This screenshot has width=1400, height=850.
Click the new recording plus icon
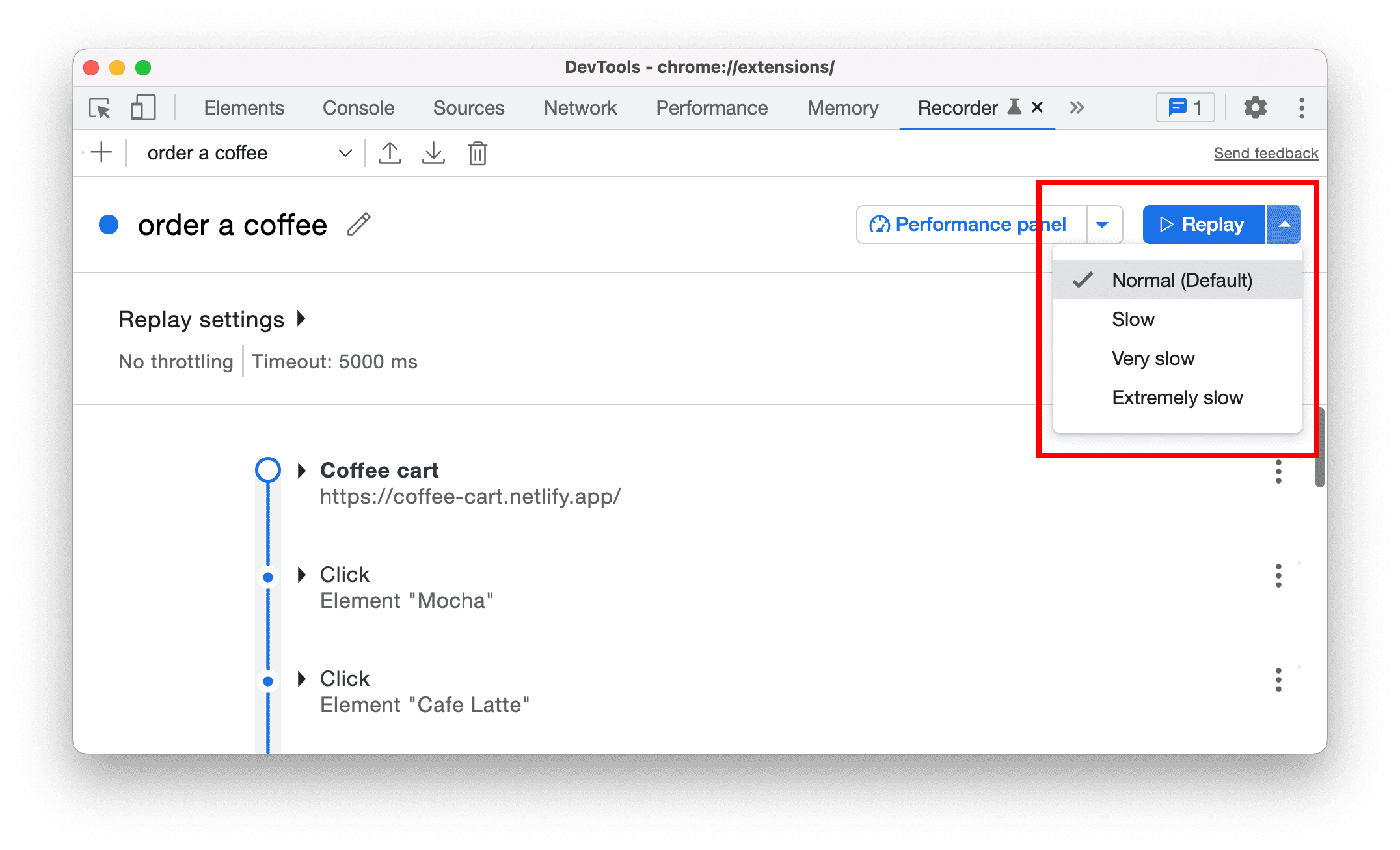100,153
